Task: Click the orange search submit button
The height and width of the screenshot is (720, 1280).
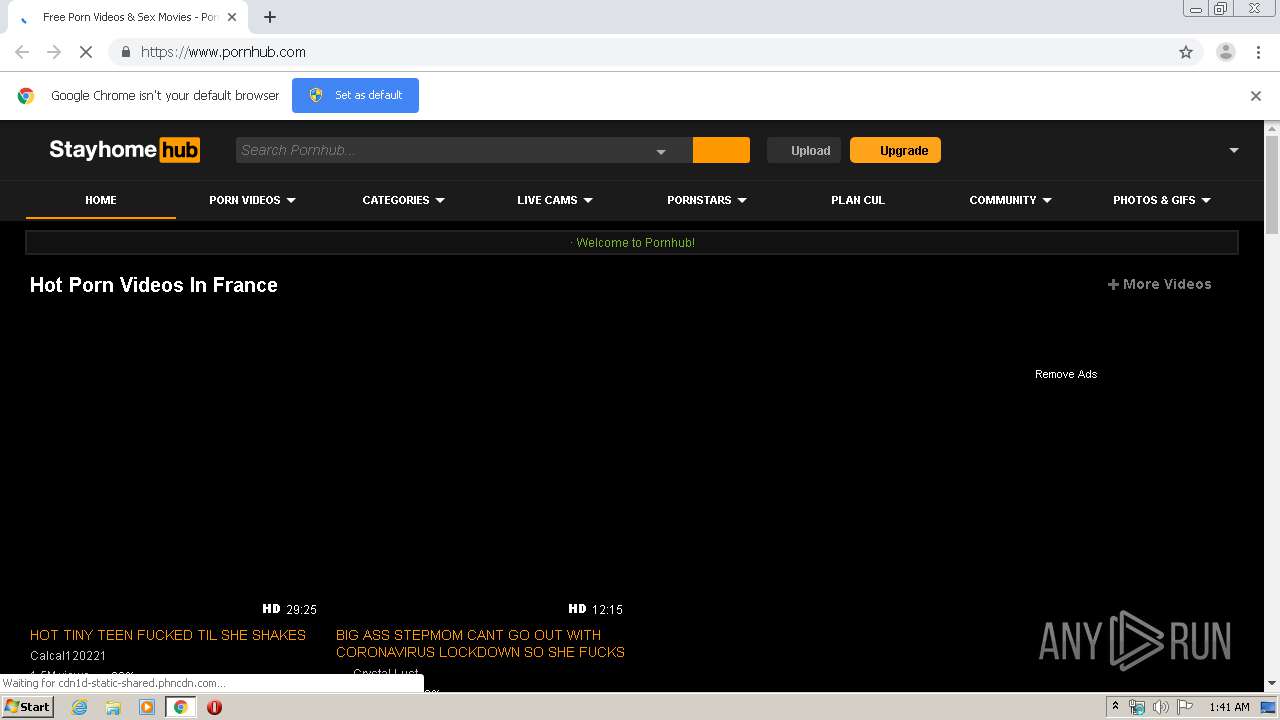Action: 721,150
